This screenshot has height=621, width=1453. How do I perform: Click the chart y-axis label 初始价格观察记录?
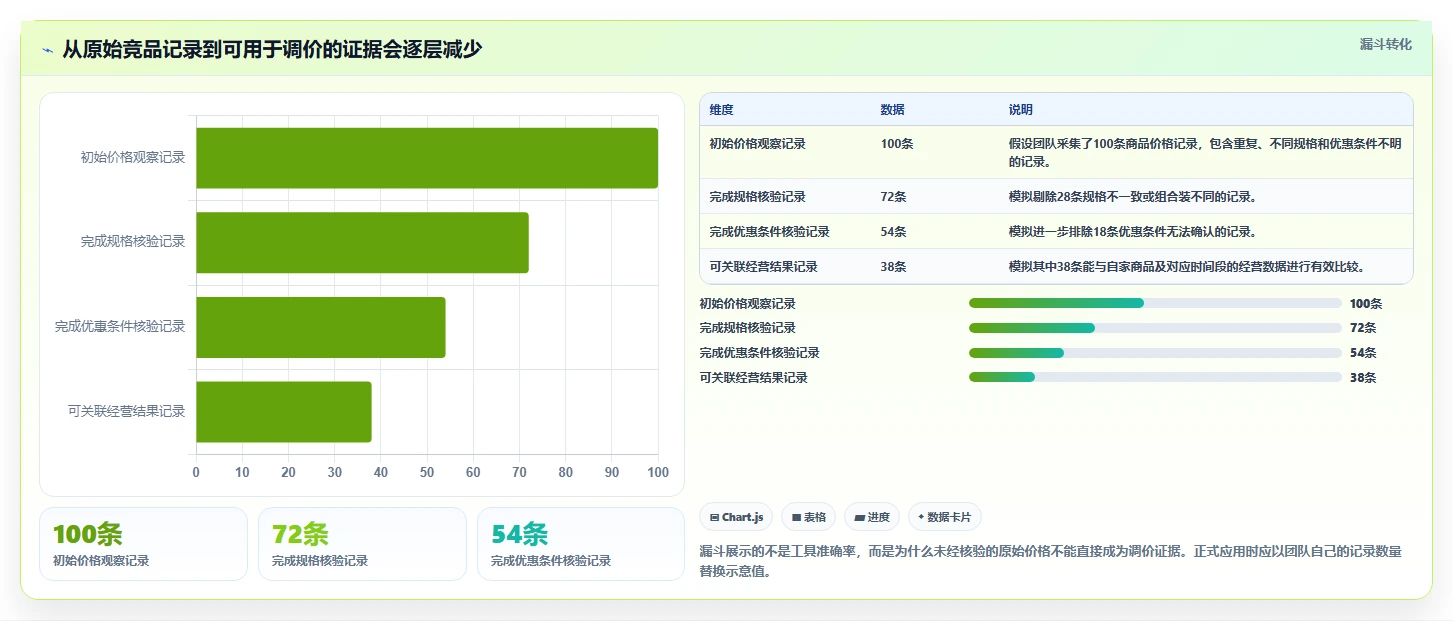point(133,158)
